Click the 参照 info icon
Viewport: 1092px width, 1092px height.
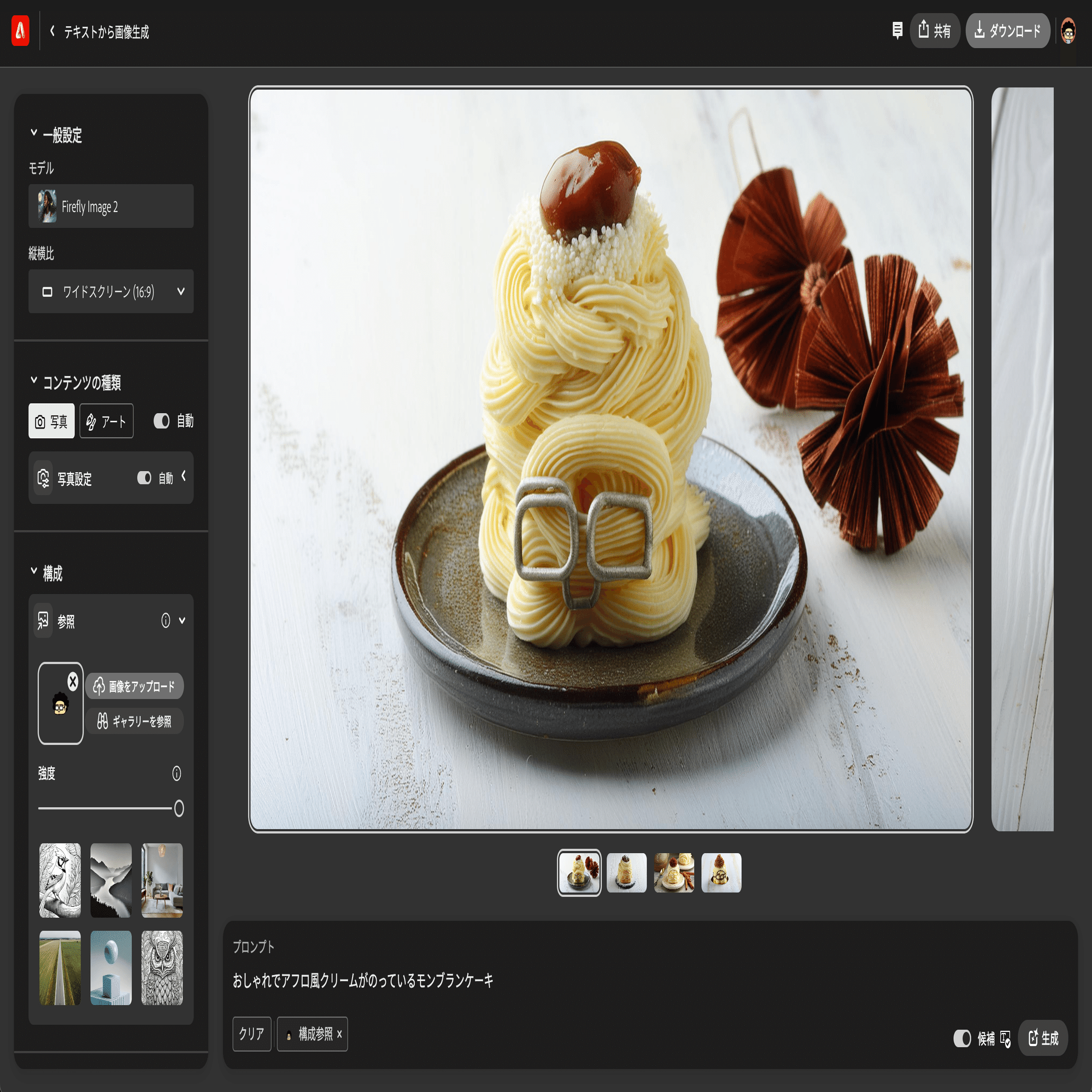point(166,621)
